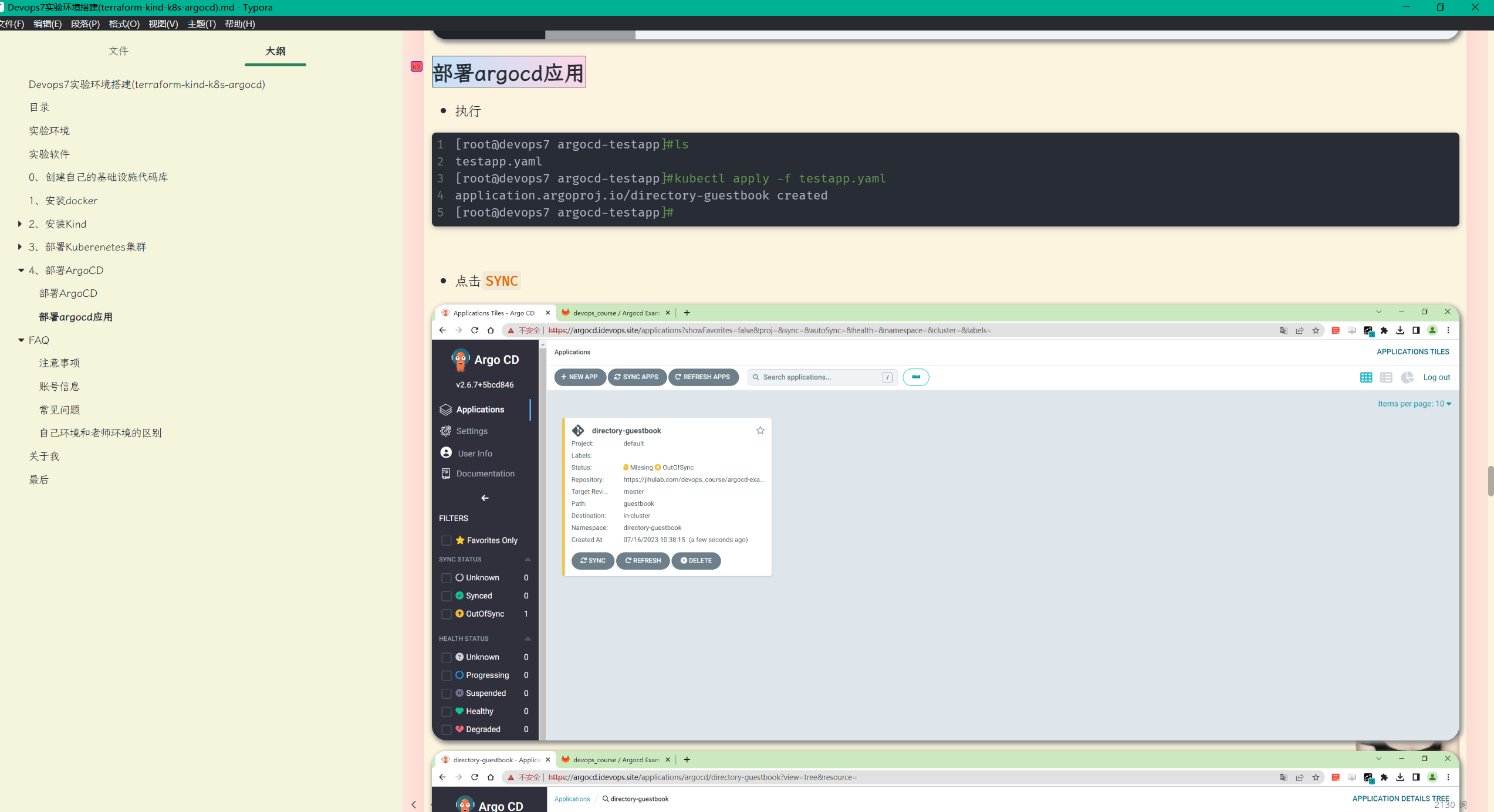The image size is (1494, 812).
Task: Open Documentation in Argo CD sidebar
Action: 485,473
